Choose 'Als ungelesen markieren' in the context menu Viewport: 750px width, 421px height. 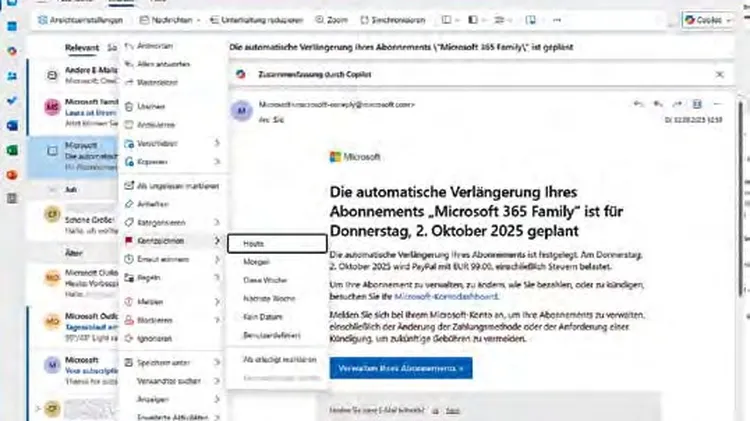coord(170,185)
